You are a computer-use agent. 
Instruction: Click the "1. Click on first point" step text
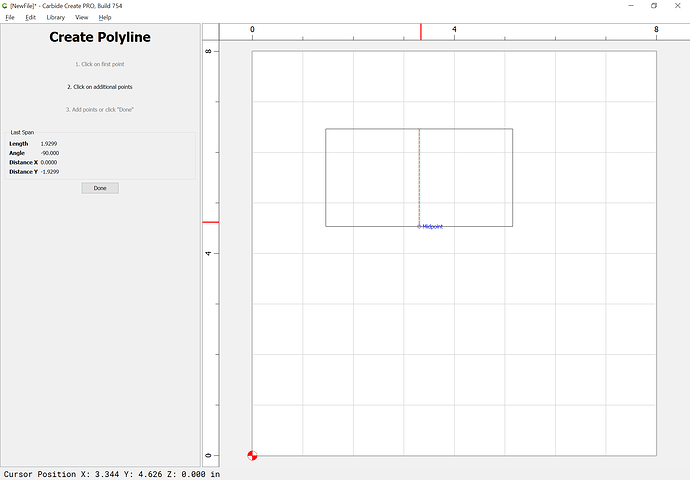(99, 64)
